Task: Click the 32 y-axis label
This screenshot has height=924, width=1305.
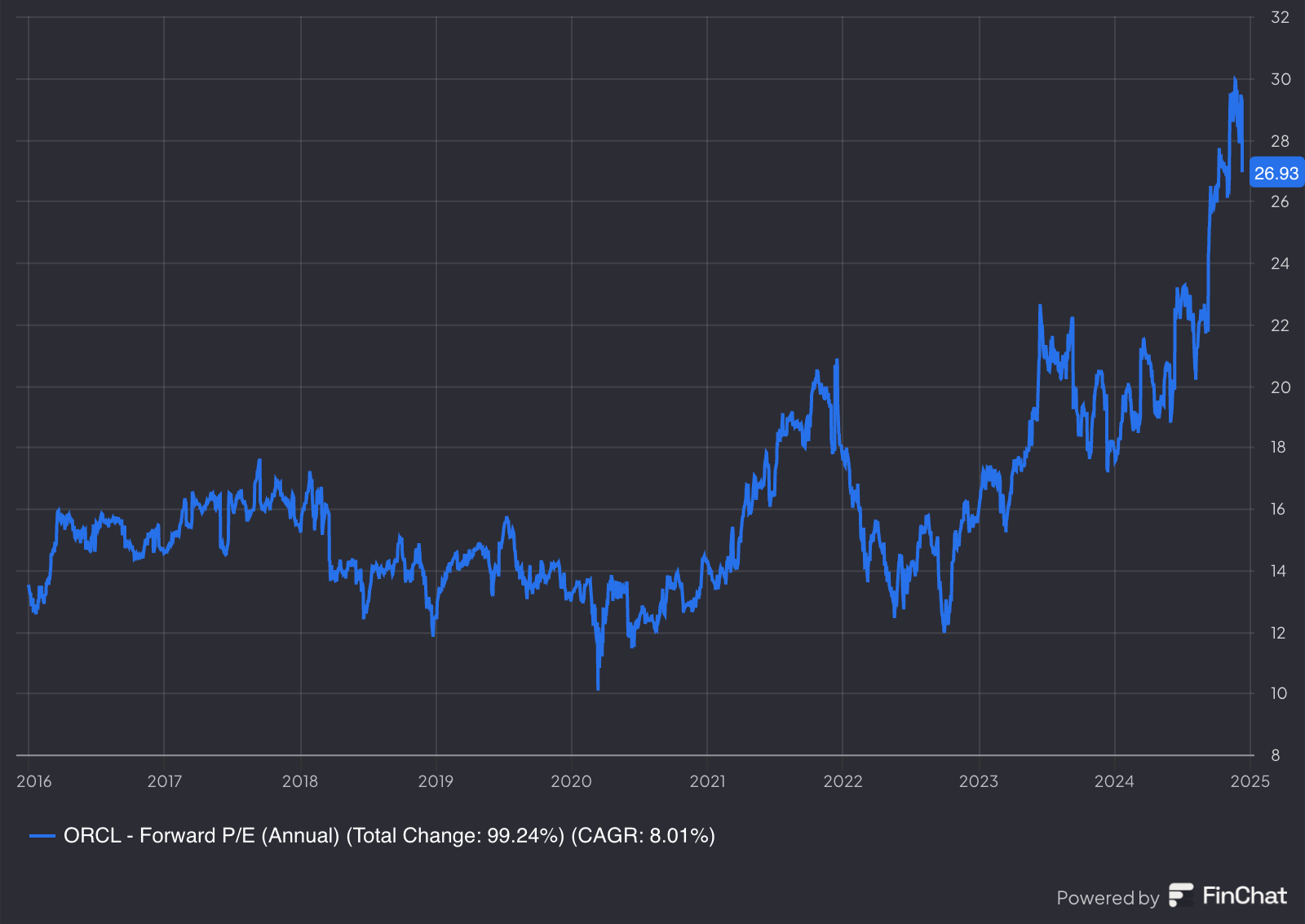Action: (1281, 17)
